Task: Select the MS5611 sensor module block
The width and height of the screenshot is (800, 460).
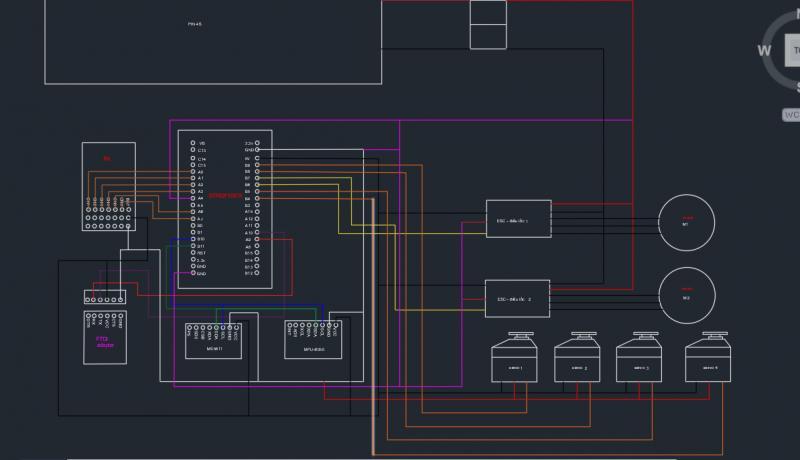Action: pos(213,340)
